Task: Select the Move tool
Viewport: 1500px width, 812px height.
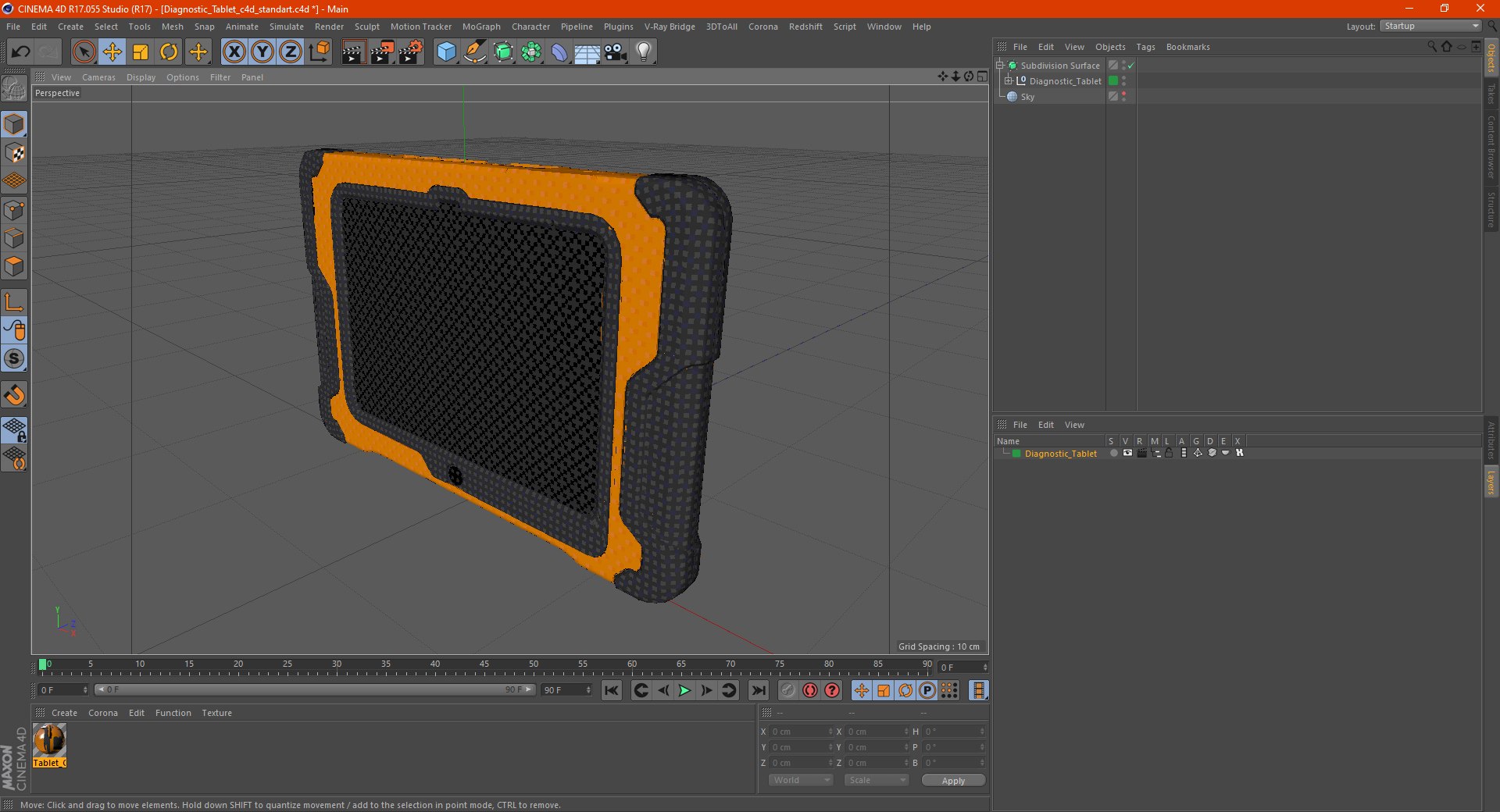Action: pyautogui.click(x=112, y=52)
